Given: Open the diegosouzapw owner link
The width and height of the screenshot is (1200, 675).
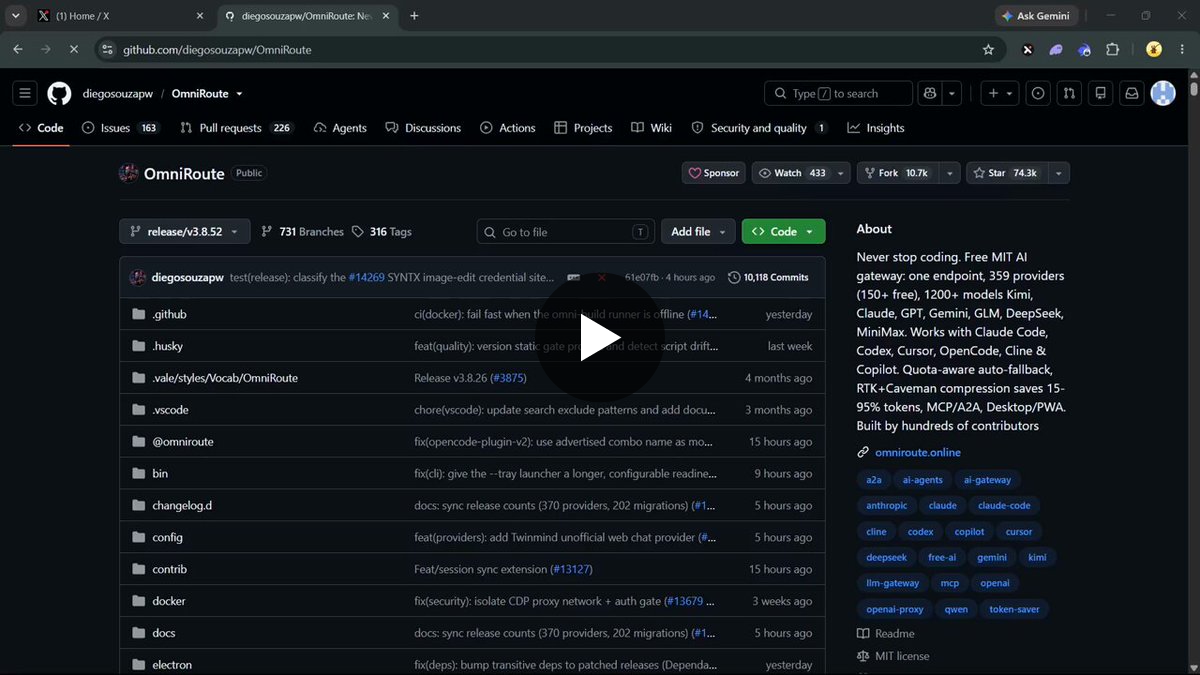Looking at the screenshot, I should (118, 94).
